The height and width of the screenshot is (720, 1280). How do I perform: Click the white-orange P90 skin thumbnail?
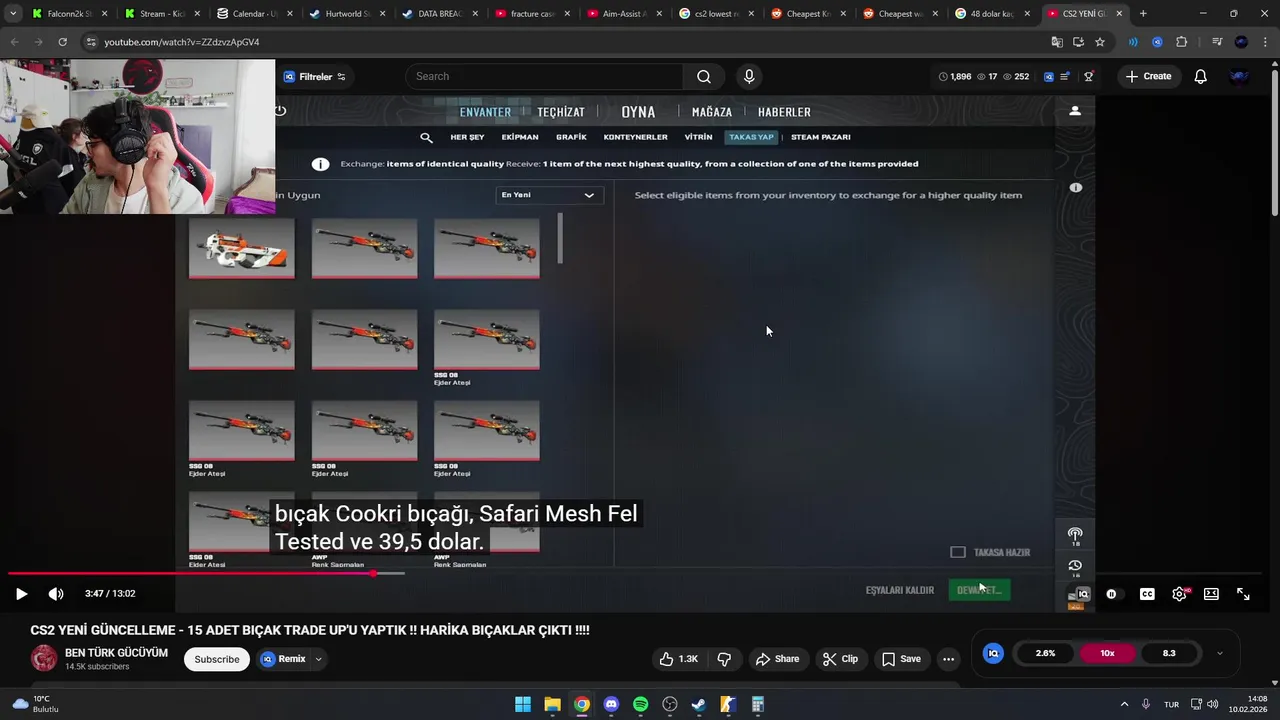pyautogui.click(x=242, y=249)
